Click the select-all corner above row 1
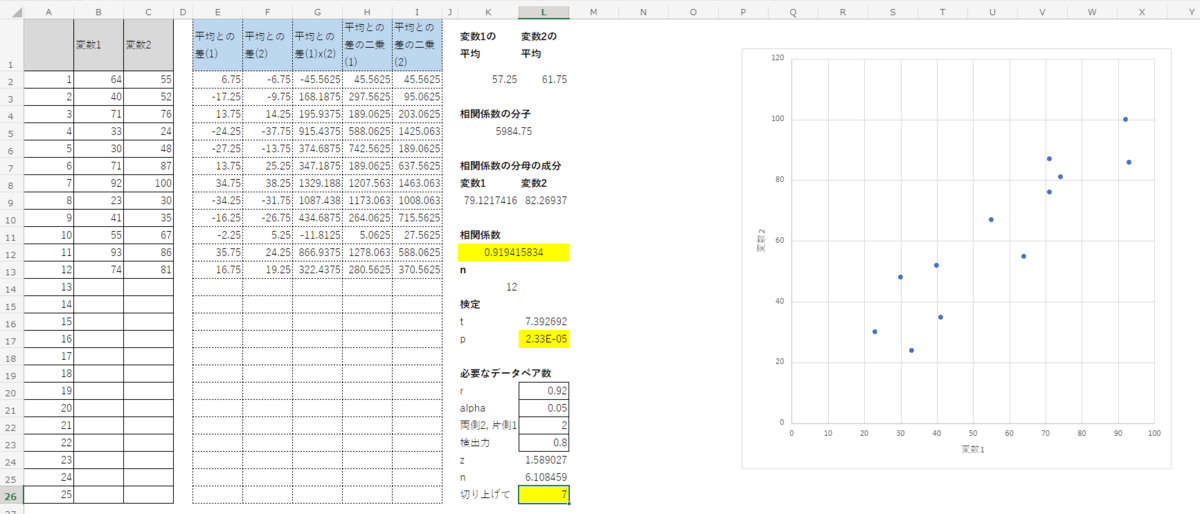This screenshot has width=1200, height=514. [11, 11]
